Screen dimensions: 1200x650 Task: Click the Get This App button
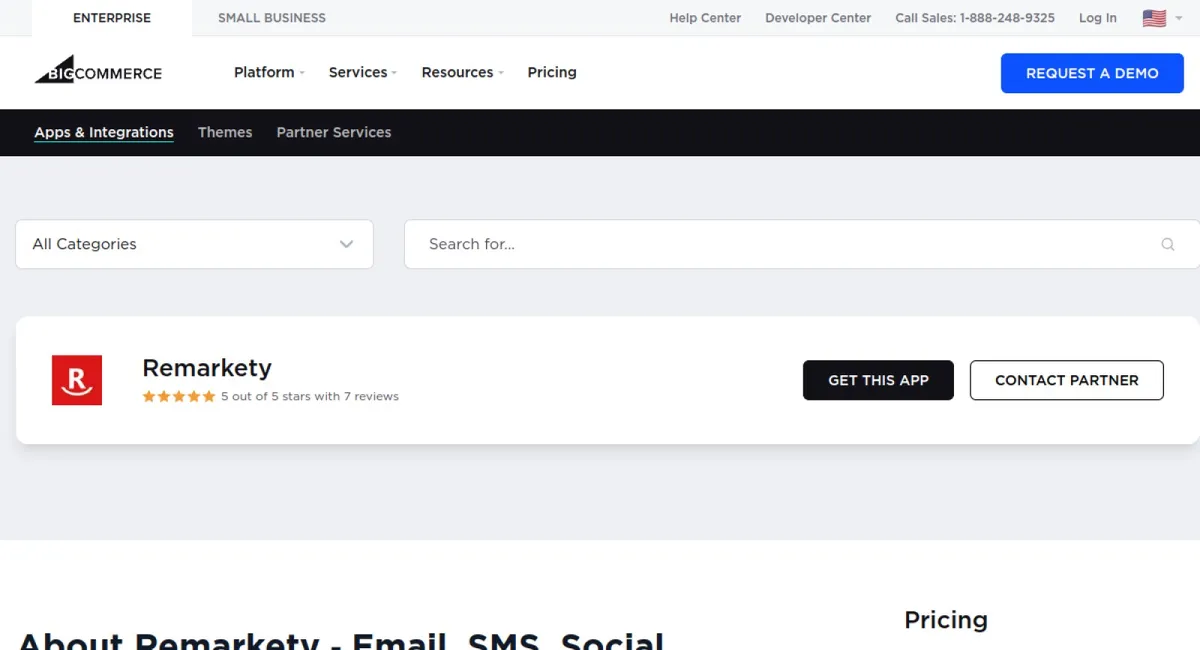tap(878, 380)
